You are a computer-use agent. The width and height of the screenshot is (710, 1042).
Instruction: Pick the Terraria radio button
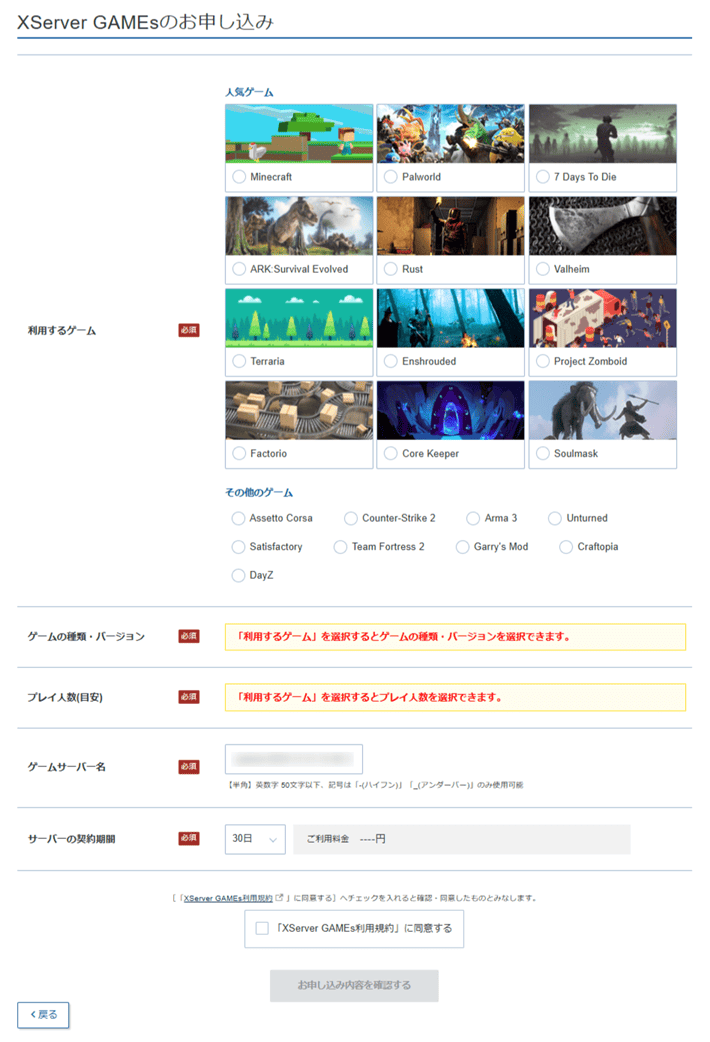coord(239,362)
